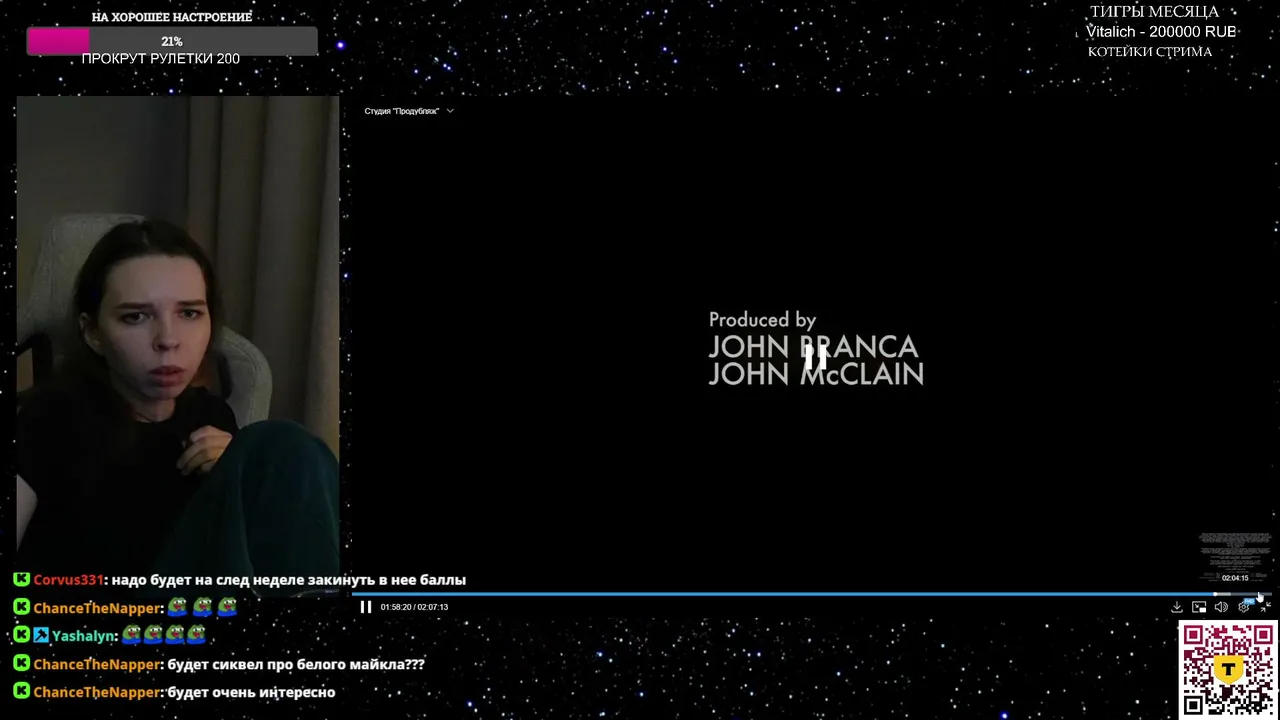Click the large pause overlay in the video center
Screen dimensions: 1280x720
[x=815, y=355]
